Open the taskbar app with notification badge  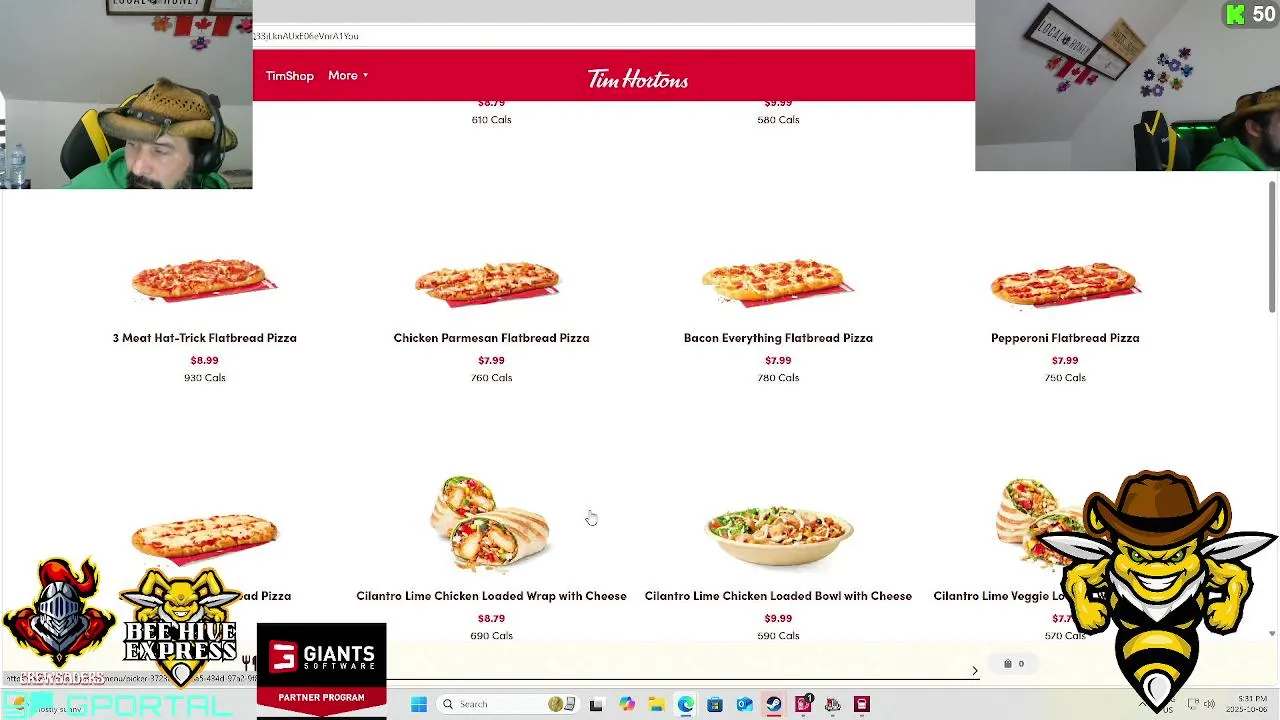803,704
